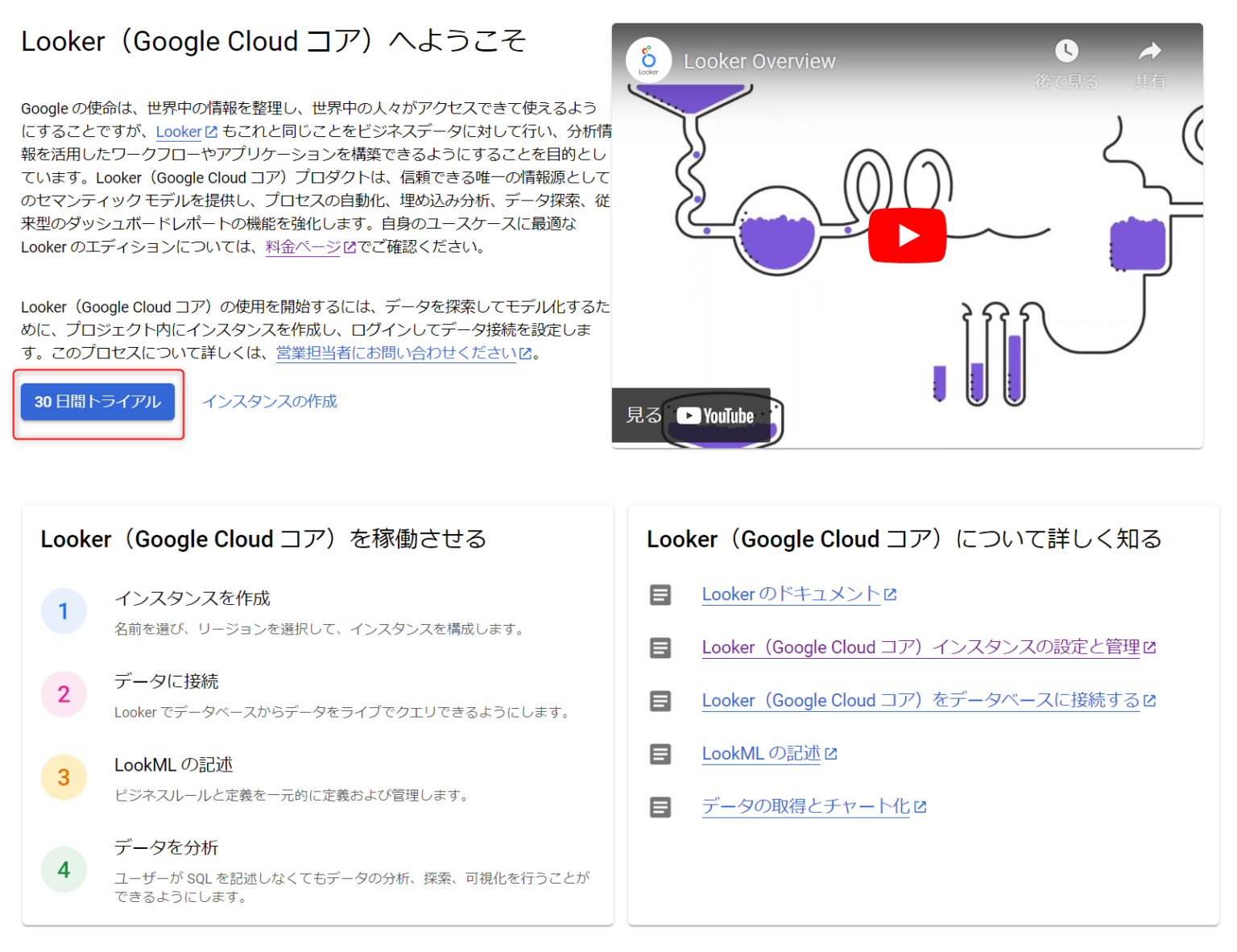Image resolution: width=1237 pixels, height=952 pixels.
Task: Click the external link icon after the Looker link
Action: (210, 131)
